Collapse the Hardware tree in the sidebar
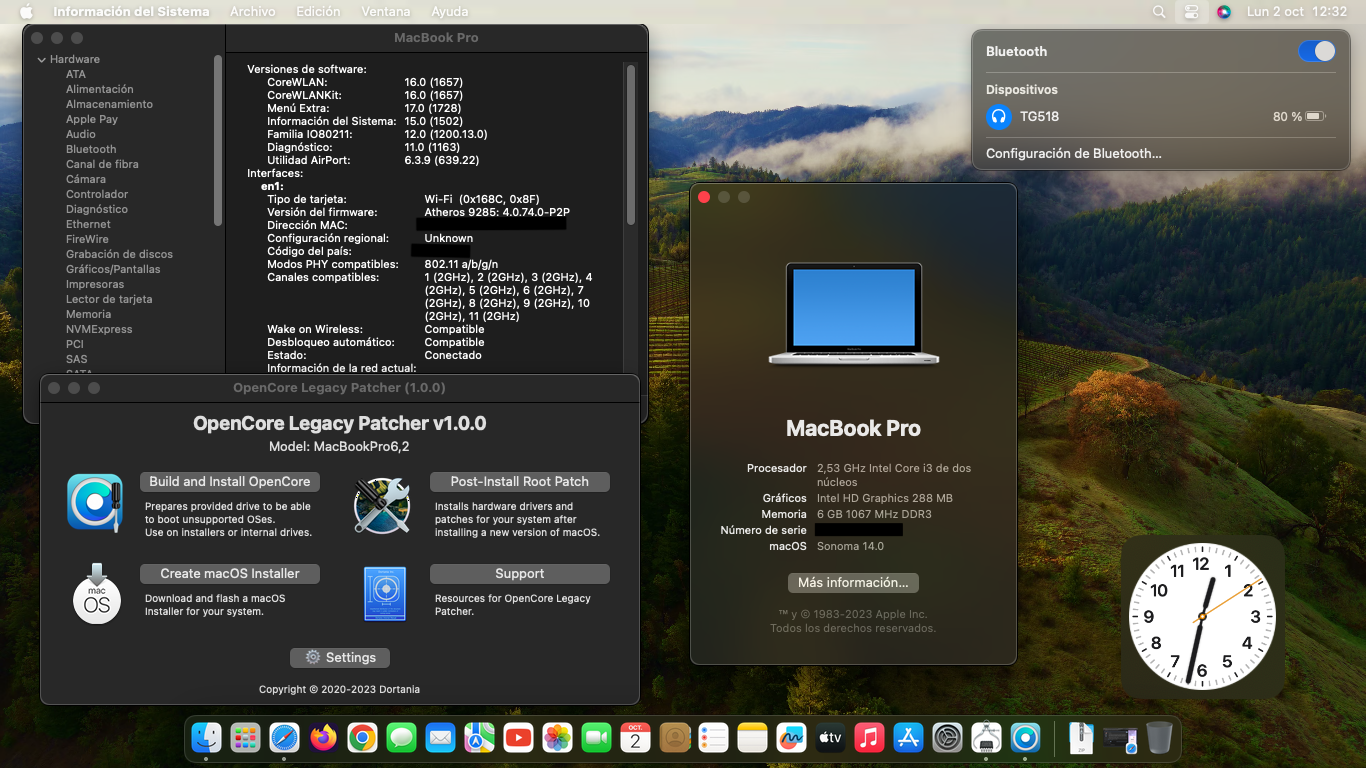1366x768 pixels. click(42, 60)
